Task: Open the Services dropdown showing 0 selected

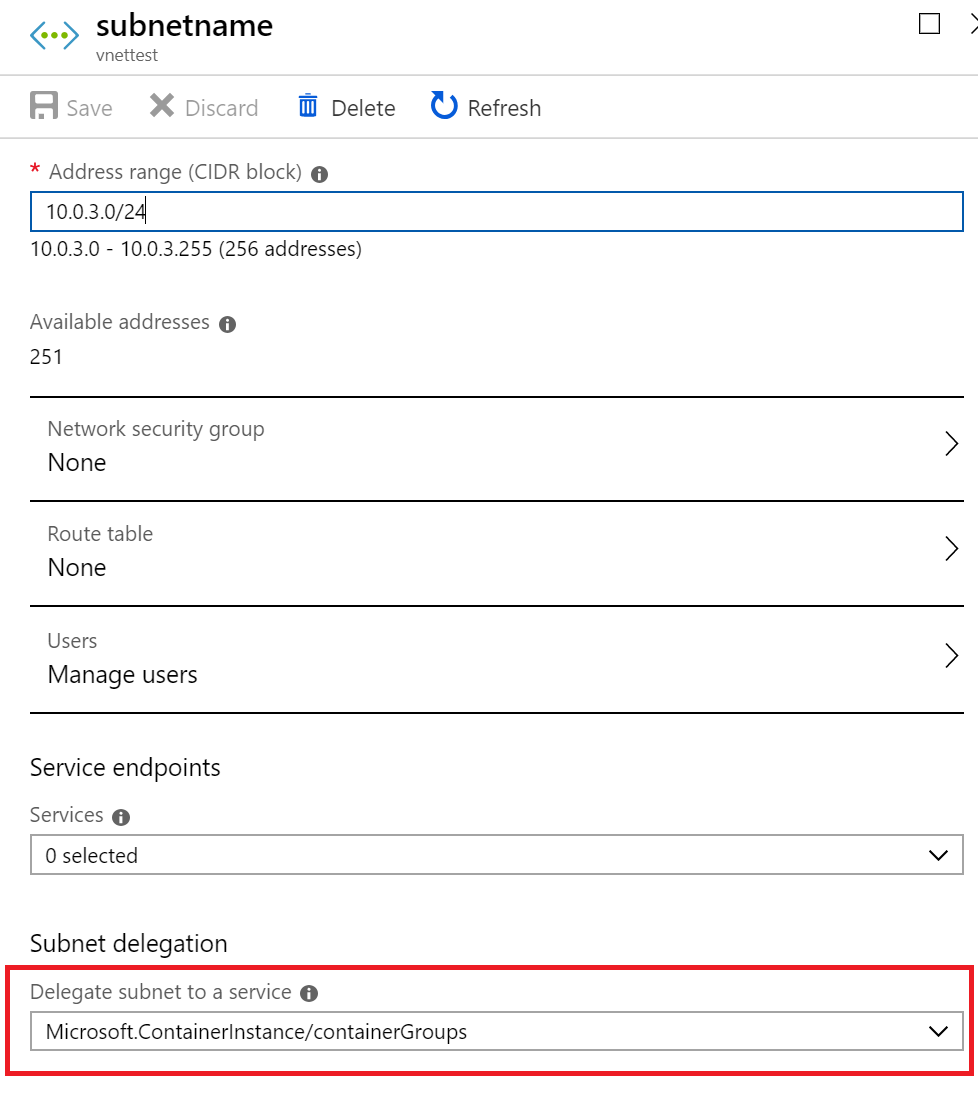Action: pyautogui.click(x=496, y=855)
